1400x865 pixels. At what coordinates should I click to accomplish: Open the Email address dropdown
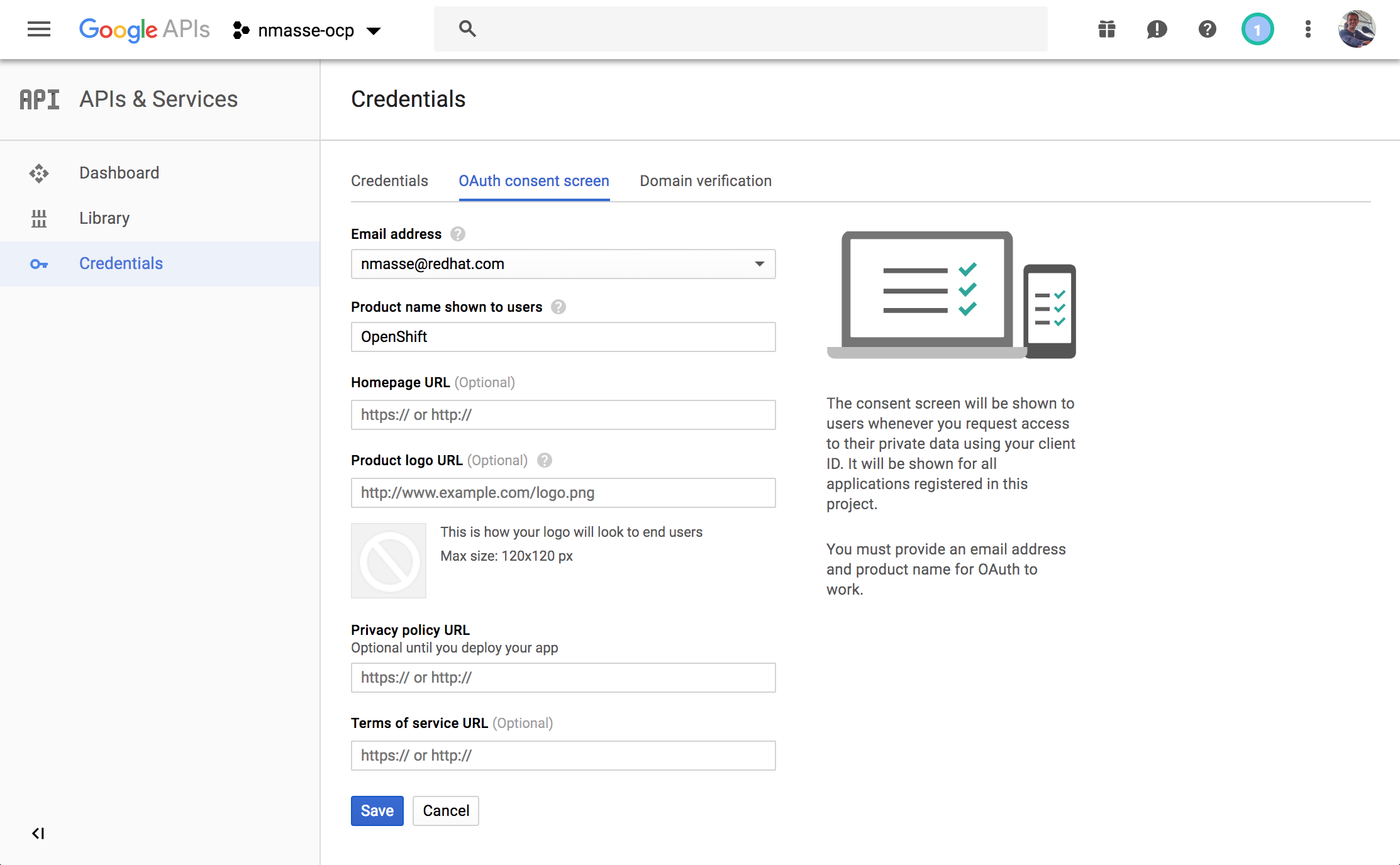pyautogui.click(x=563, y=264)
